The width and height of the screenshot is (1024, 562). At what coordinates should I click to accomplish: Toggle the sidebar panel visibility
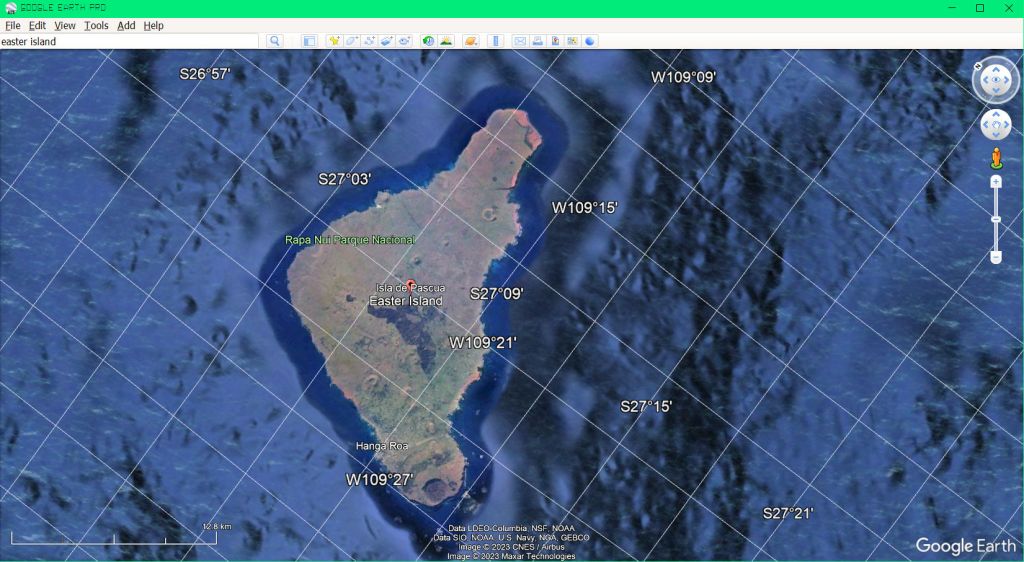309,41
